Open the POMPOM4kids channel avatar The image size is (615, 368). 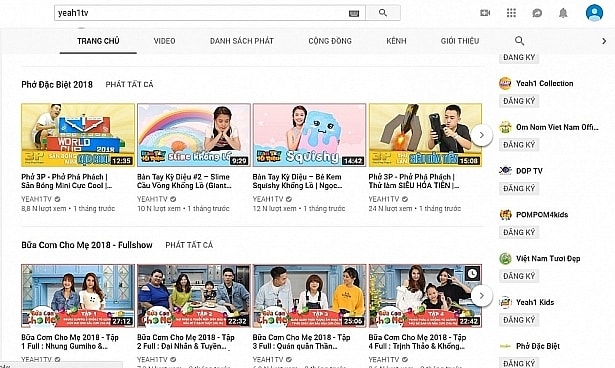point(505,215)
